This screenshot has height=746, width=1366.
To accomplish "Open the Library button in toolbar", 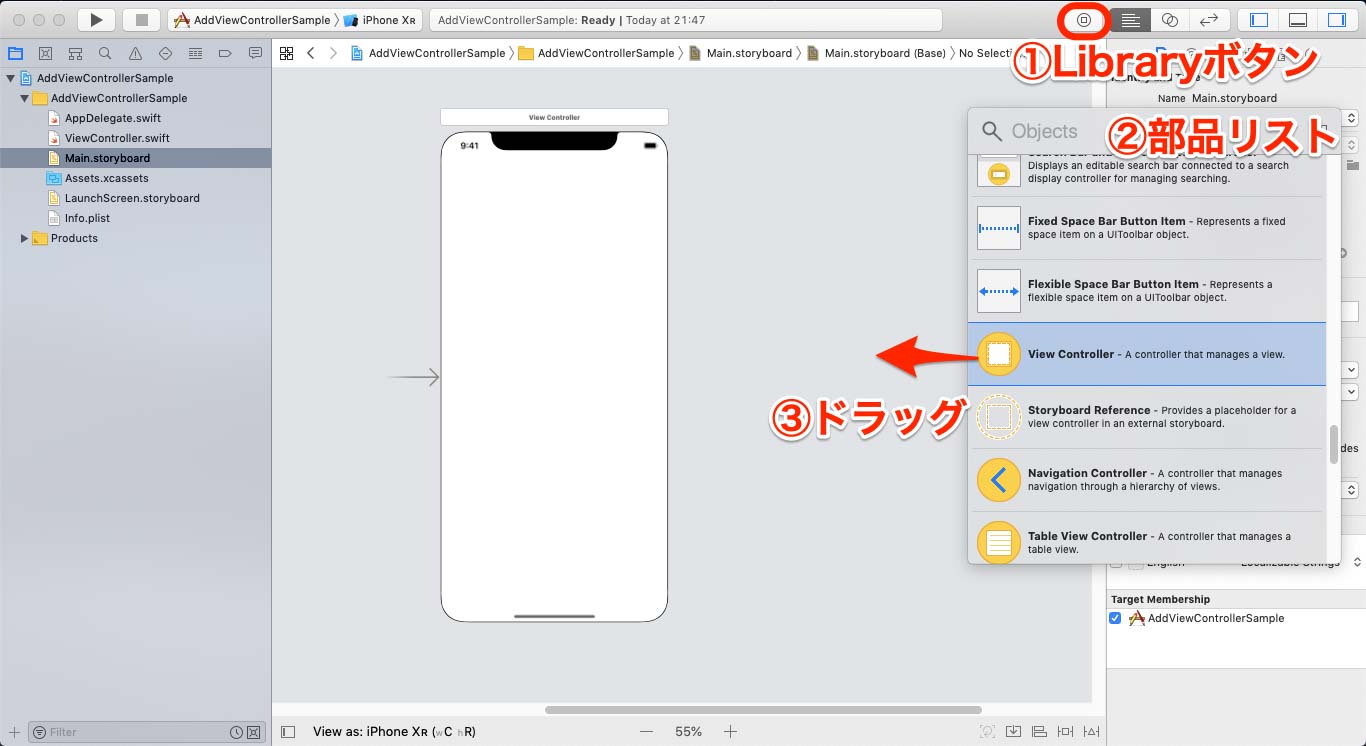I will pyautogui.click(x=1084, y=20).
